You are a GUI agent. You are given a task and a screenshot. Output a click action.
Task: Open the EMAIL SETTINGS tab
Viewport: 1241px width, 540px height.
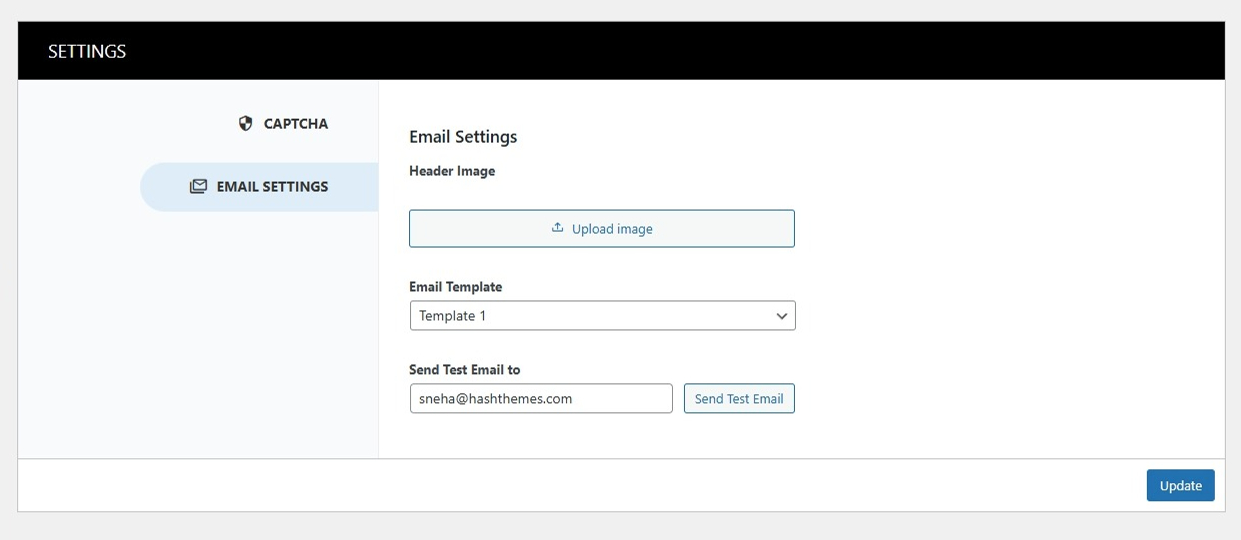pos(259,187)
